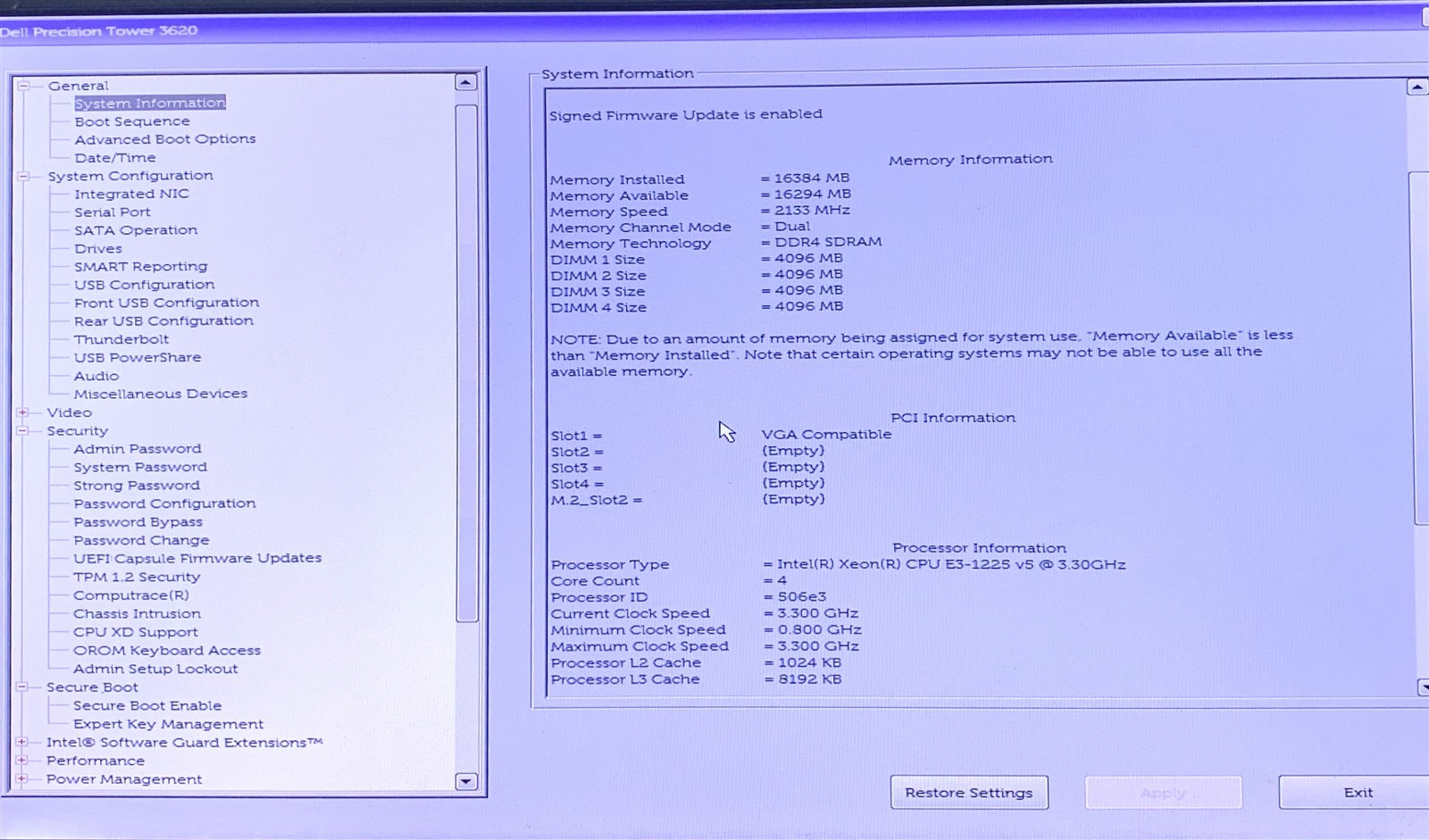Screen dimensions: 1429x840
Task: Open Advanced Boot Options
Action: click(165, 139)
